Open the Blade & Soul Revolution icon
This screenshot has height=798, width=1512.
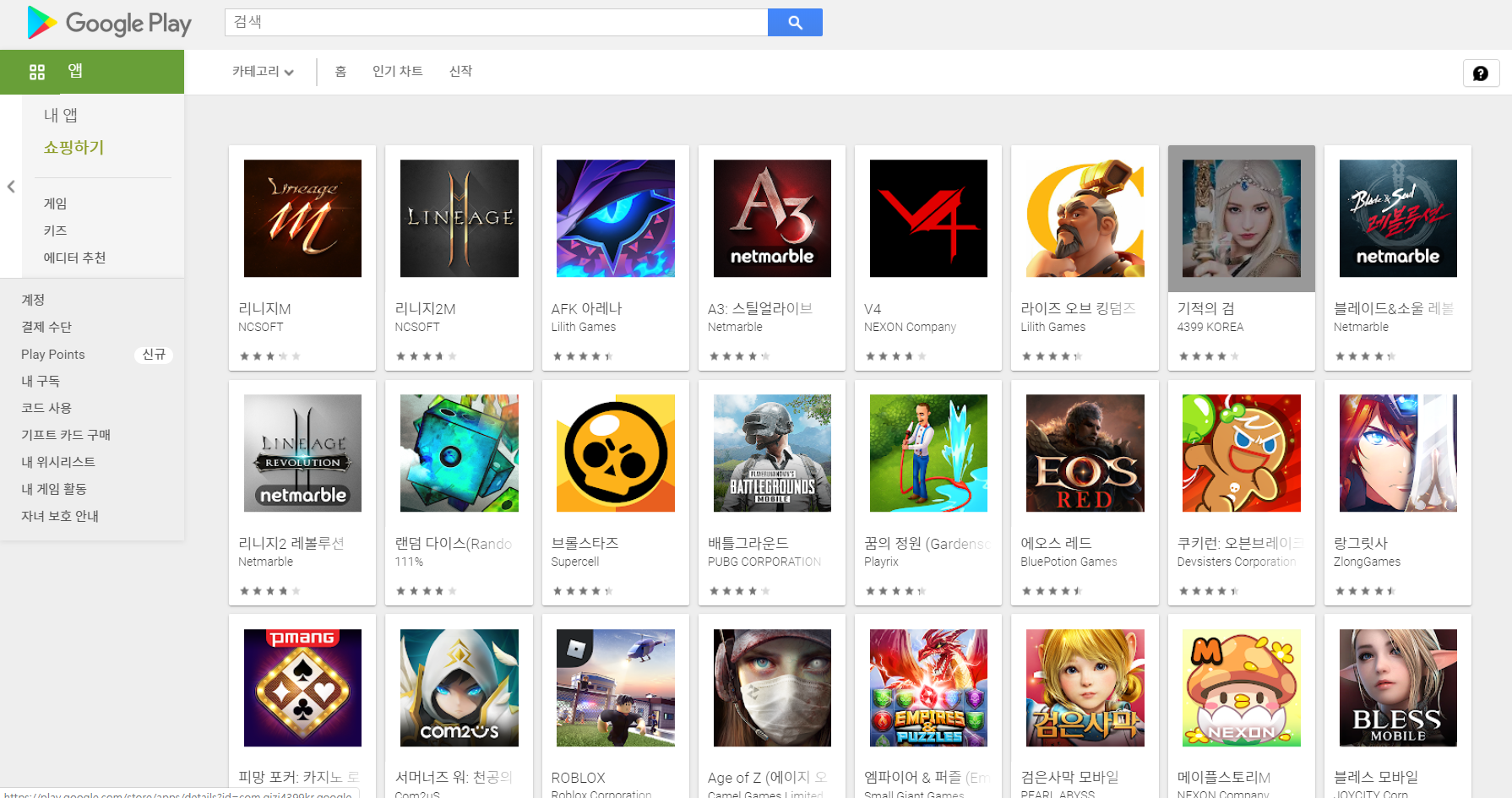pos(1398,219)
